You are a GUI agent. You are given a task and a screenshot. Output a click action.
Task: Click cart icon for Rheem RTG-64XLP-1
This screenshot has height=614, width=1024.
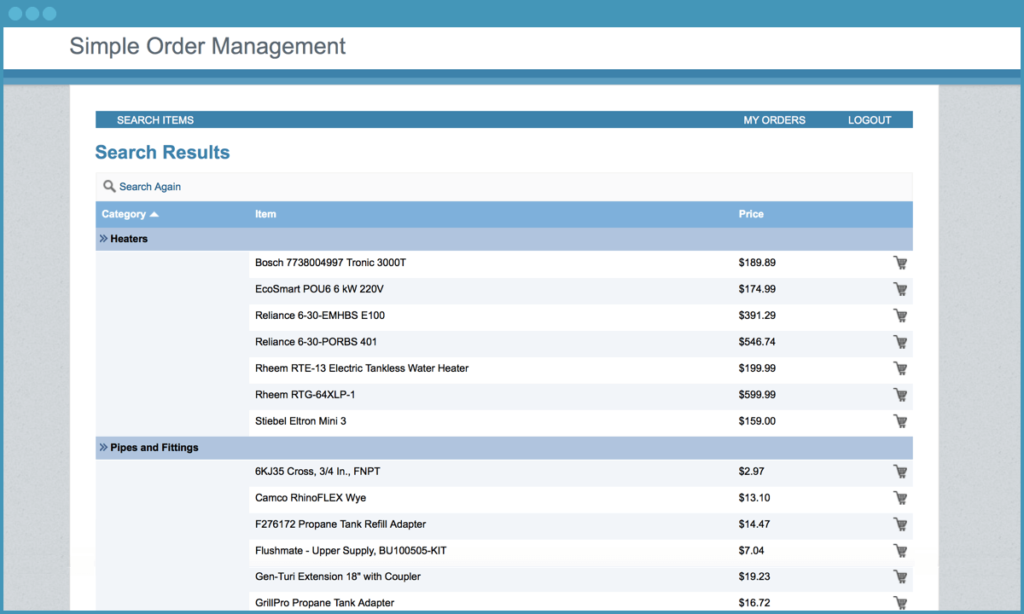[x=899, y=395]
